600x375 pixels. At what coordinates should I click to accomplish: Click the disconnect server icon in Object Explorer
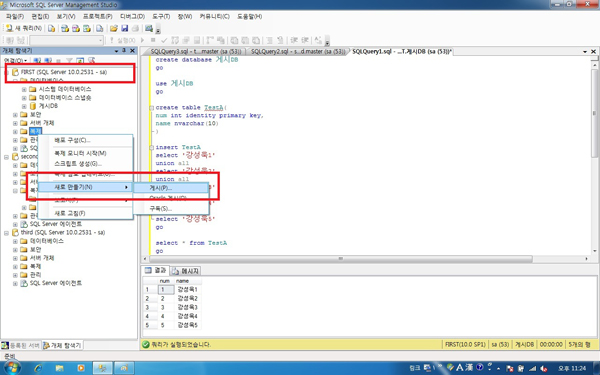(47, 60)
